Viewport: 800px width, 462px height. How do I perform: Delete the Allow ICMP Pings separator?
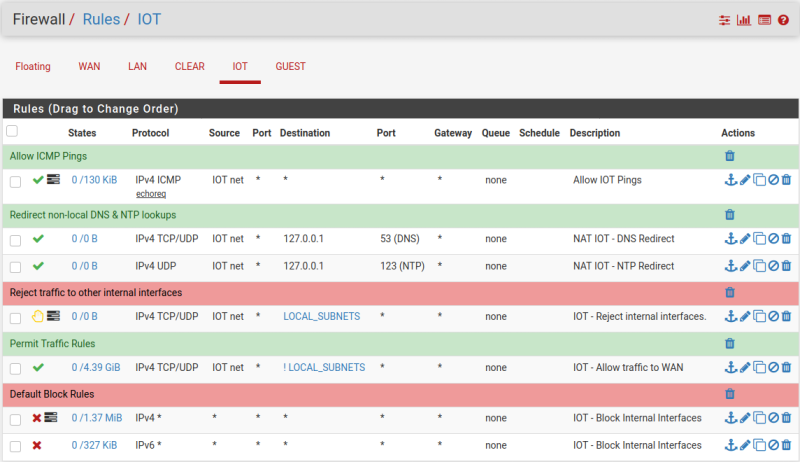click(x=730, y=156)
